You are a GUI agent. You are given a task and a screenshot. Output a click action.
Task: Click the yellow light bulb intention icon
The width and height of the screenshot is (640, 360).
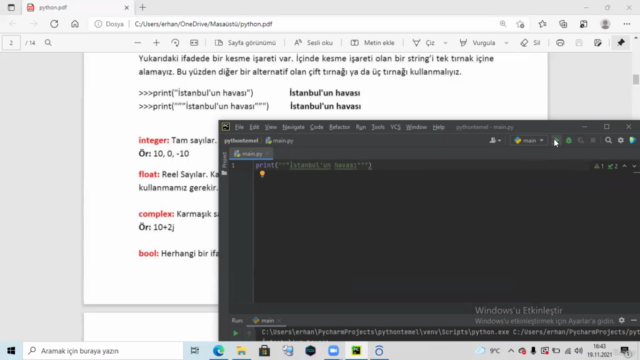point(262,174)
